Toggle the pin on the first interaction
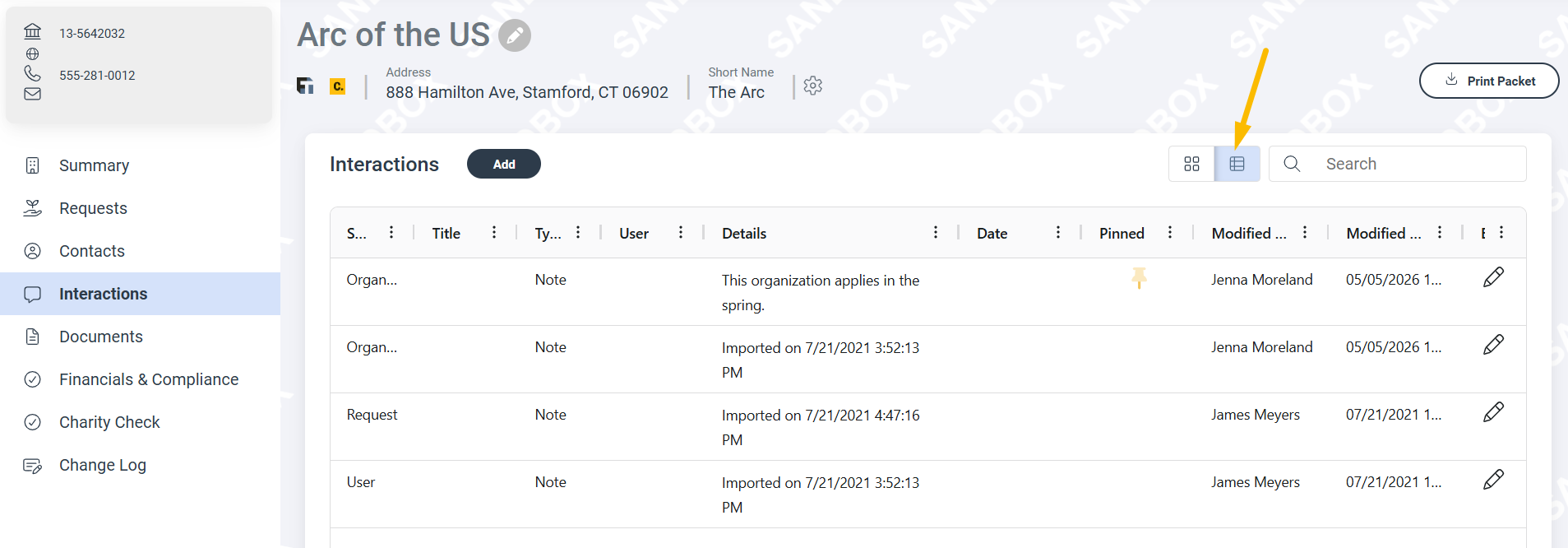Image resolution: width=1568 pixels, height=548 pixels. click(x=1139, y=278)
